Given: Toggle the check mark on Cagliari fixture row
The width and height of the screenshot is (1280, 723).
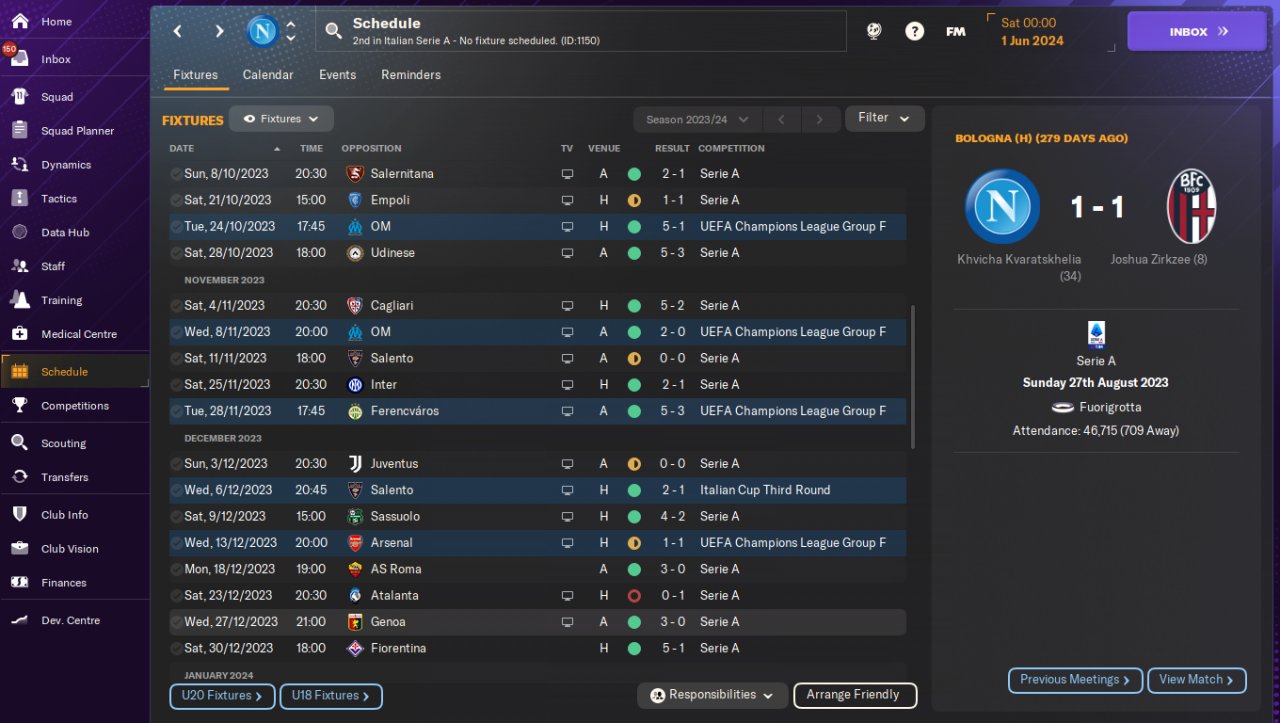Looking at the screenshot, I should [x=176, y=306].
